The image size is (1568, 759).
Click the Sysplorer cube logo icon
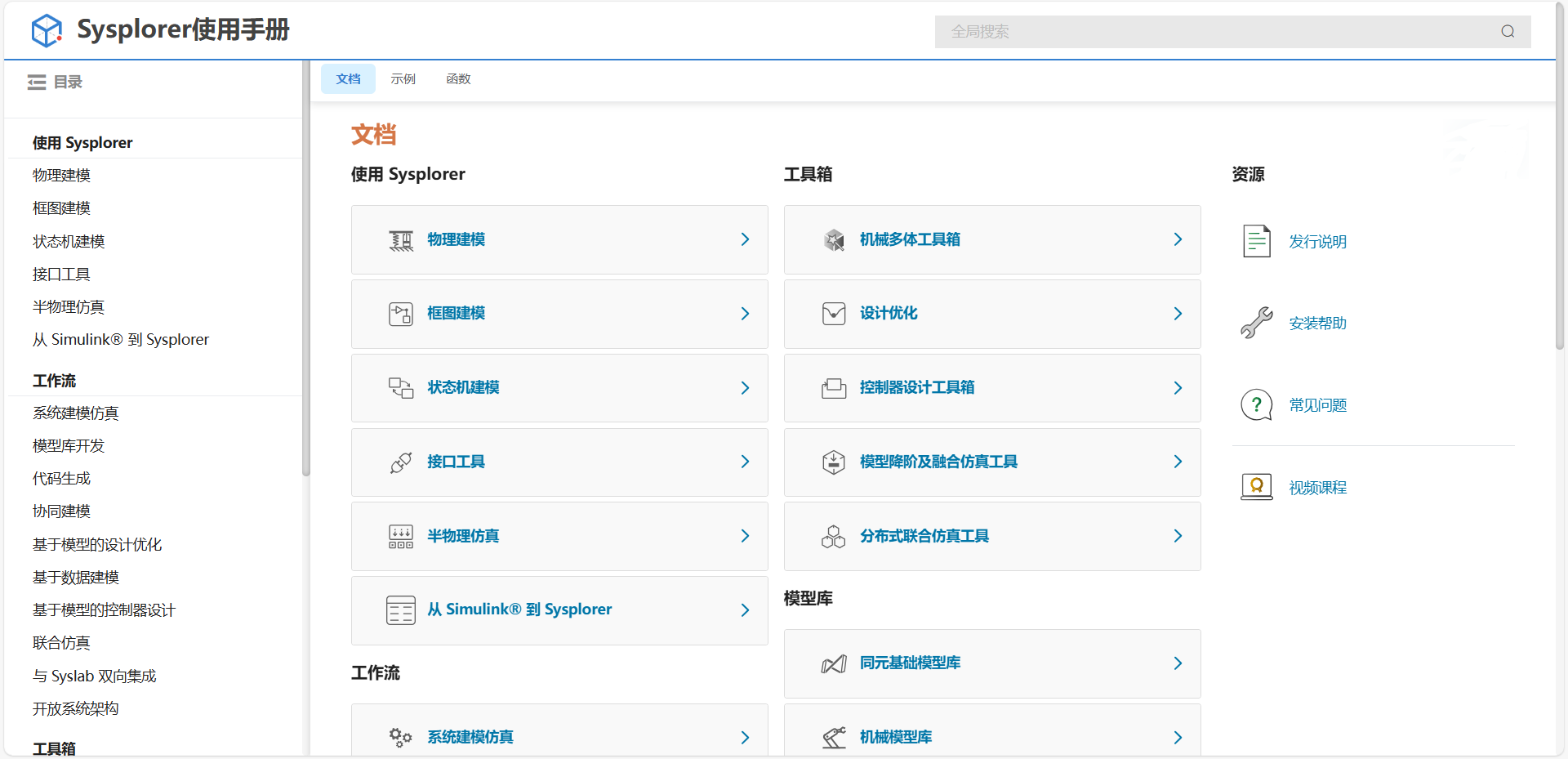click(47, 31)
